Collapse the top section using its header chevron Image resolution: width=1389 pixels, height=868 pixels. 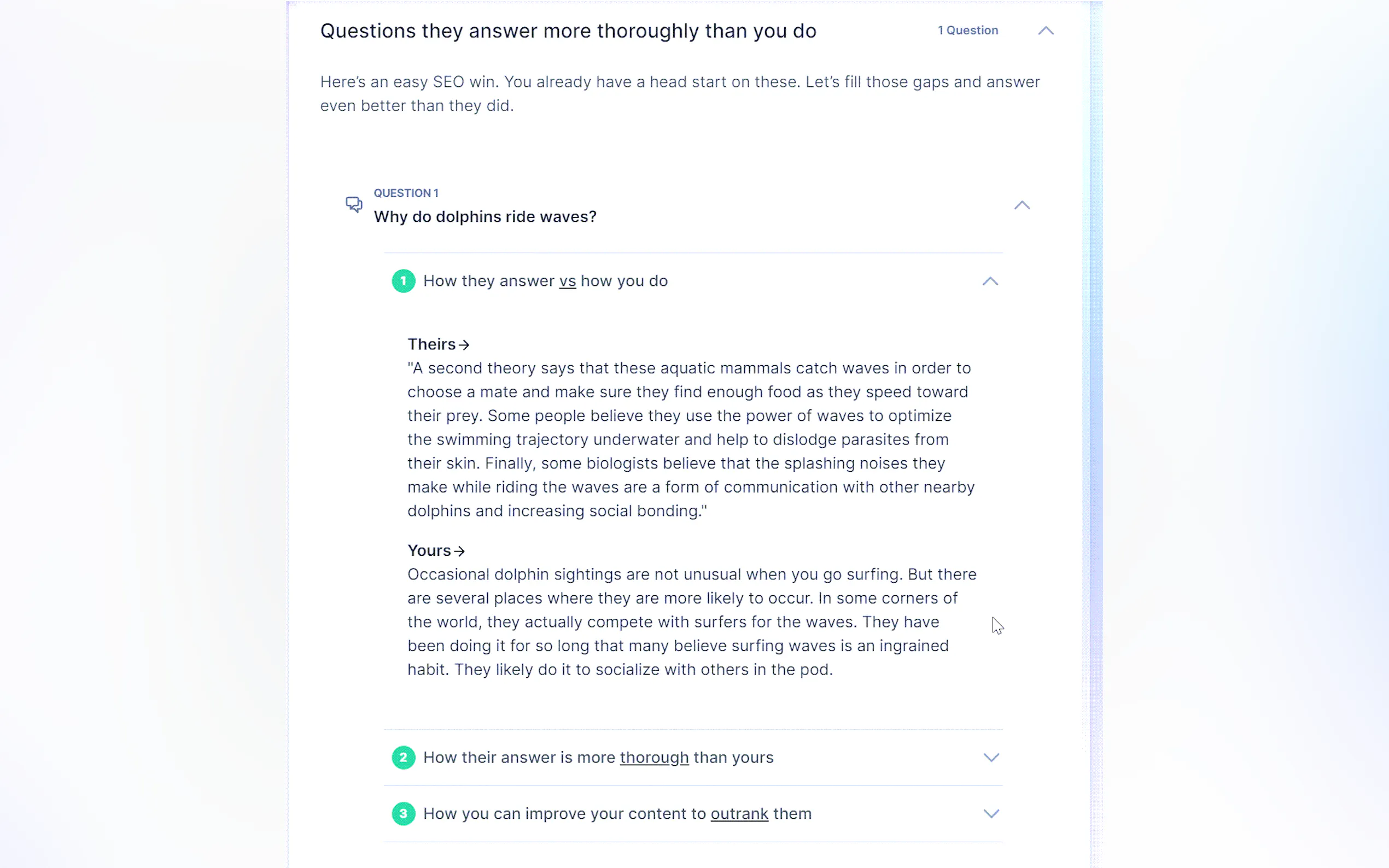[1046, 31]
